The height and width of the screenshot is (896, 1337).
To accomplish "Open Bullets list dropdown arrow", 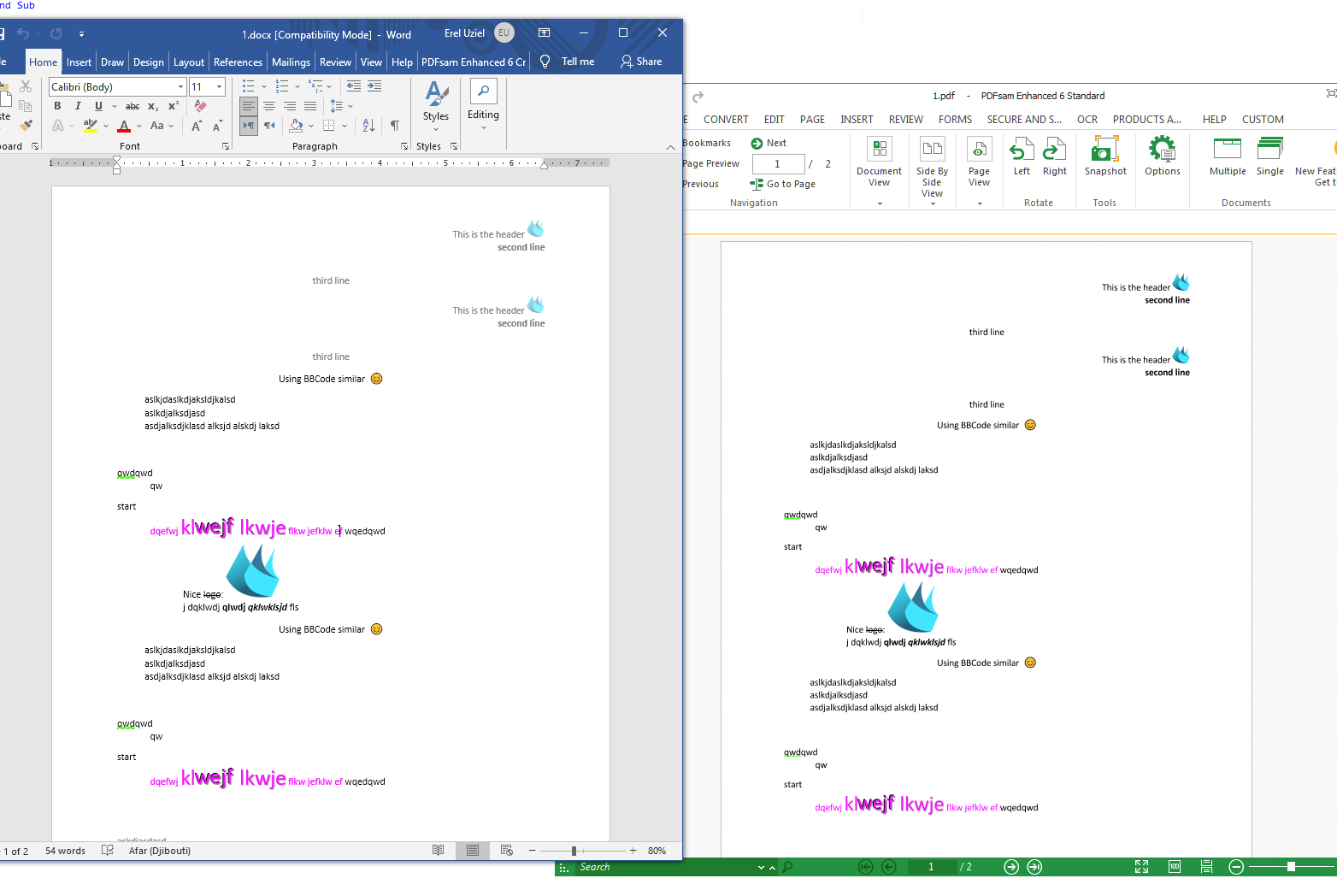I will (263, 86).
